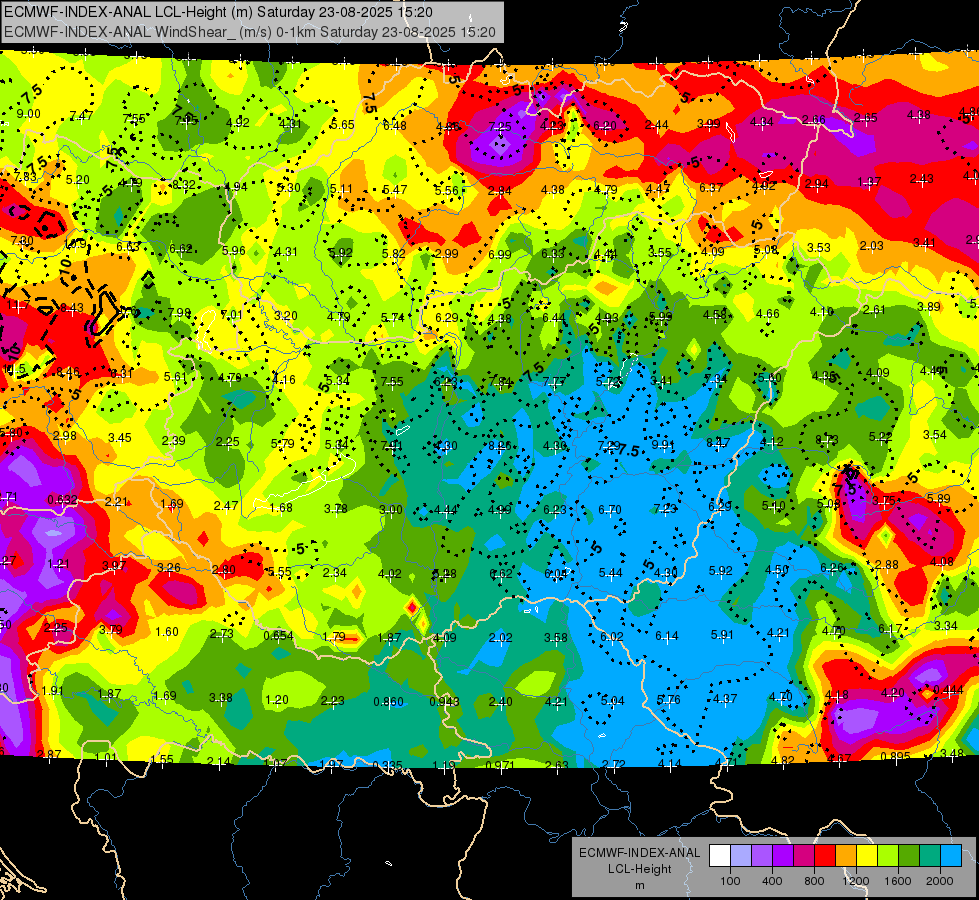Image resolution: width=979 pixels, height=900 pixels.
Task: Click the wind shear value '9.91'
Action: (x=662, y=445)
